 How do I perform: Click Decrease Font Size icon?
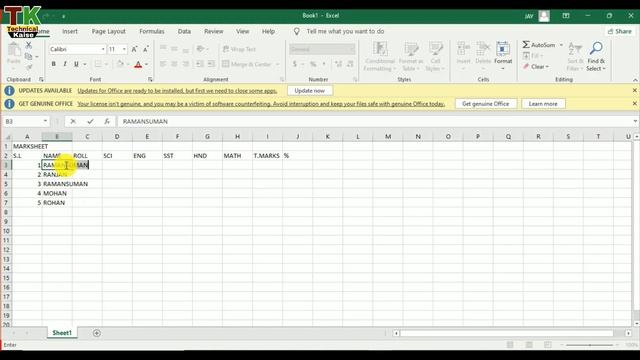point(146,49)
